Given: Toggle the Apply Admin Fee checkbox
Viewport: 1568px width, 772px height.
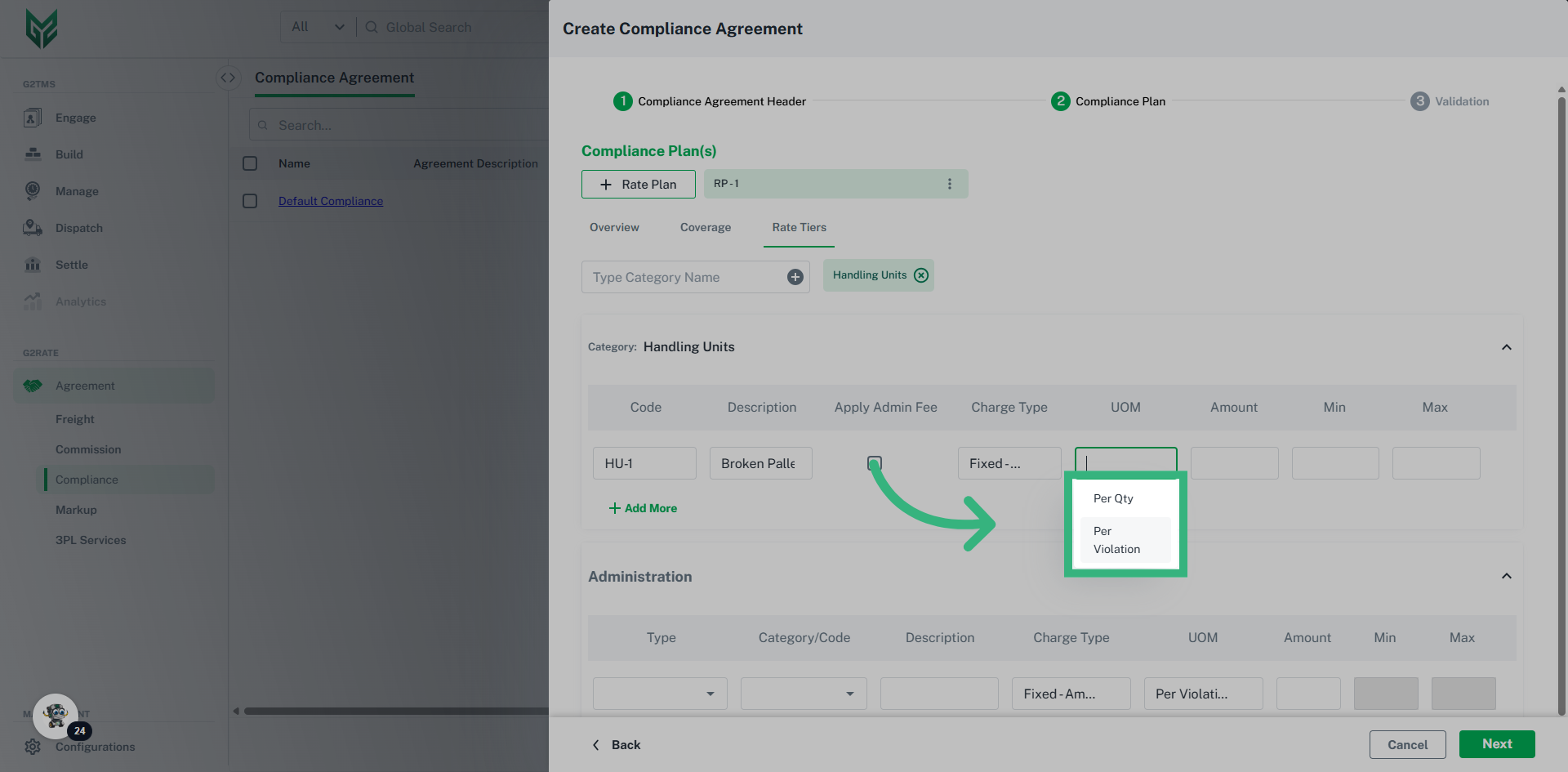Looking at the screenshot, I should [875, 463].
